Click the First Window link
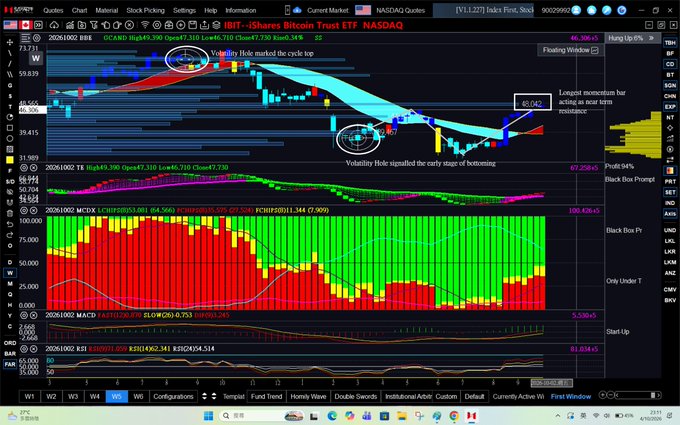 tap(571, 396)
